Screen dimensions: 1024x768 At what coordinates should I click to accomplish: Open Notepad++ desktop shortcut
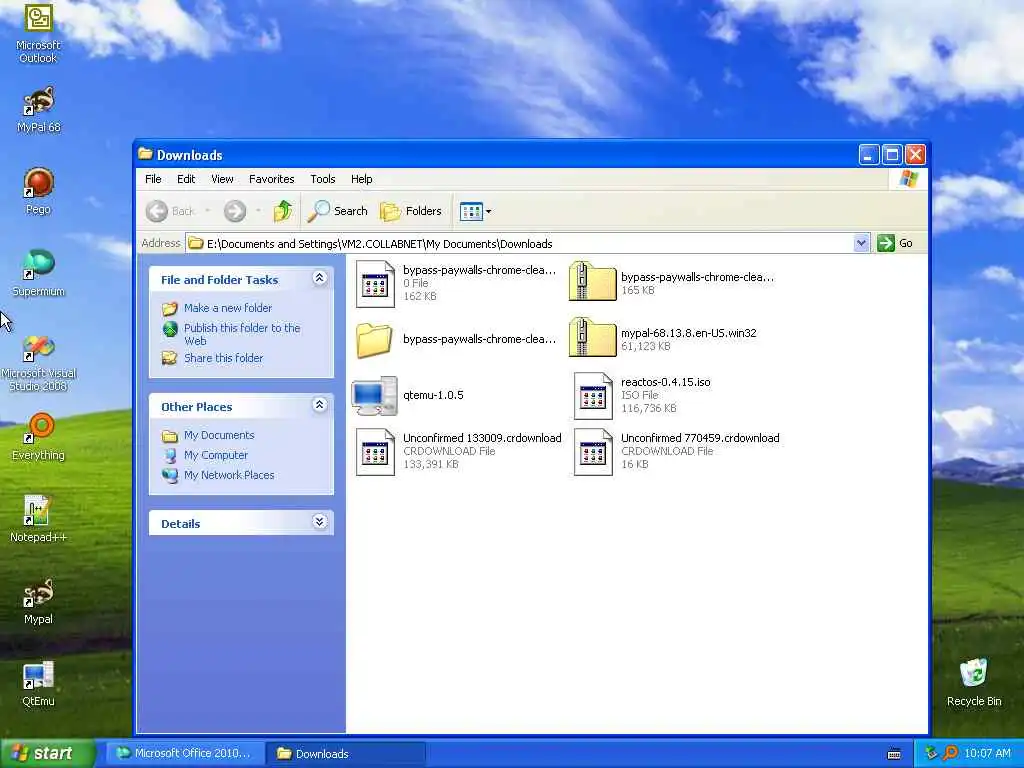coord(38,519)
